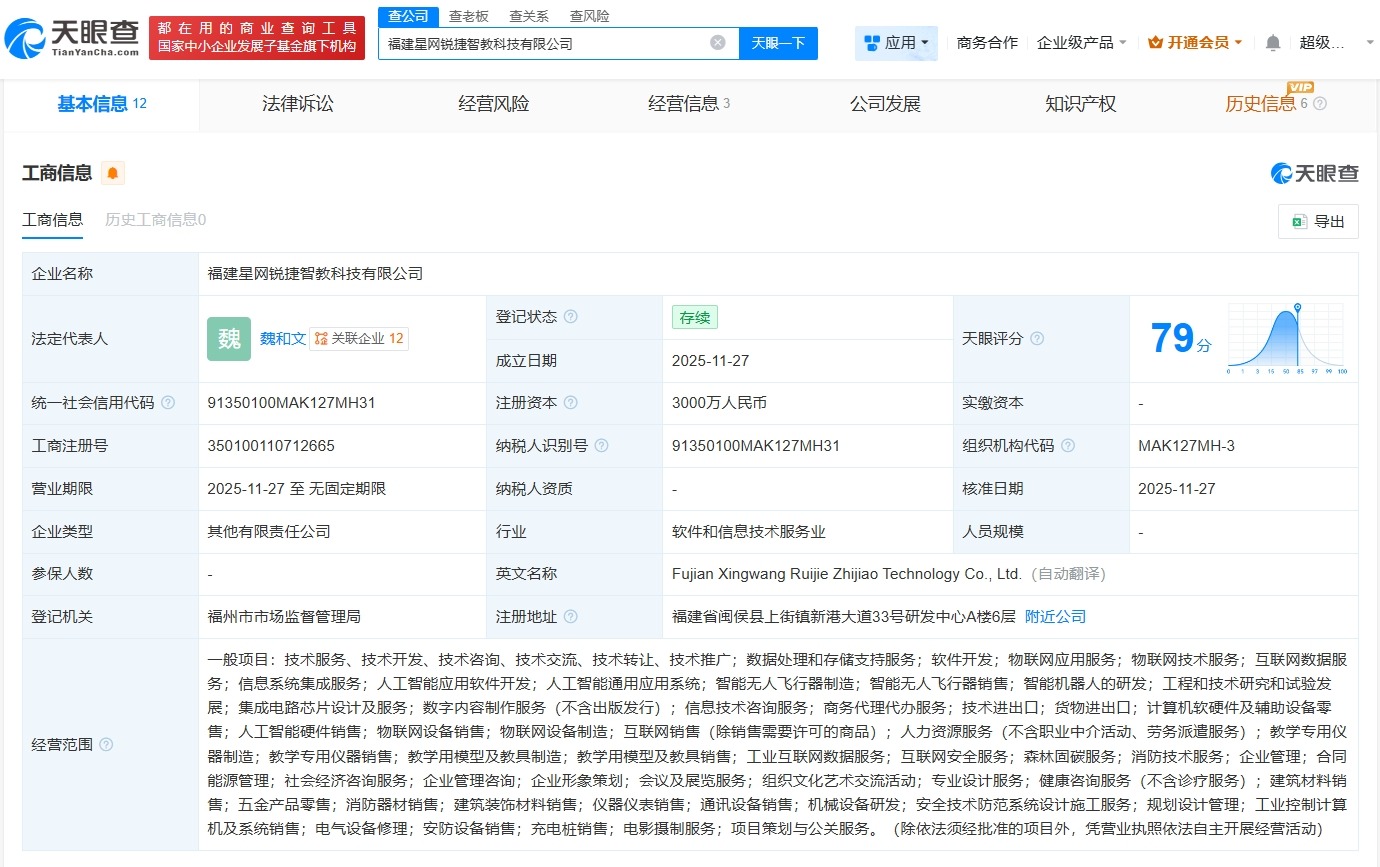Click the question mark beside 登记状态
The width and height of the screenshot is (1380, 867).
pyautogui.click(x=570, y=317)
